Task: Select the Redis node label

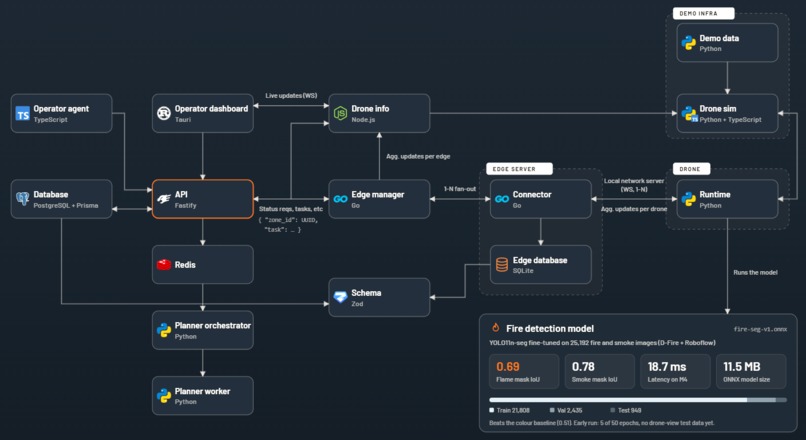Action: coord(185,265)
